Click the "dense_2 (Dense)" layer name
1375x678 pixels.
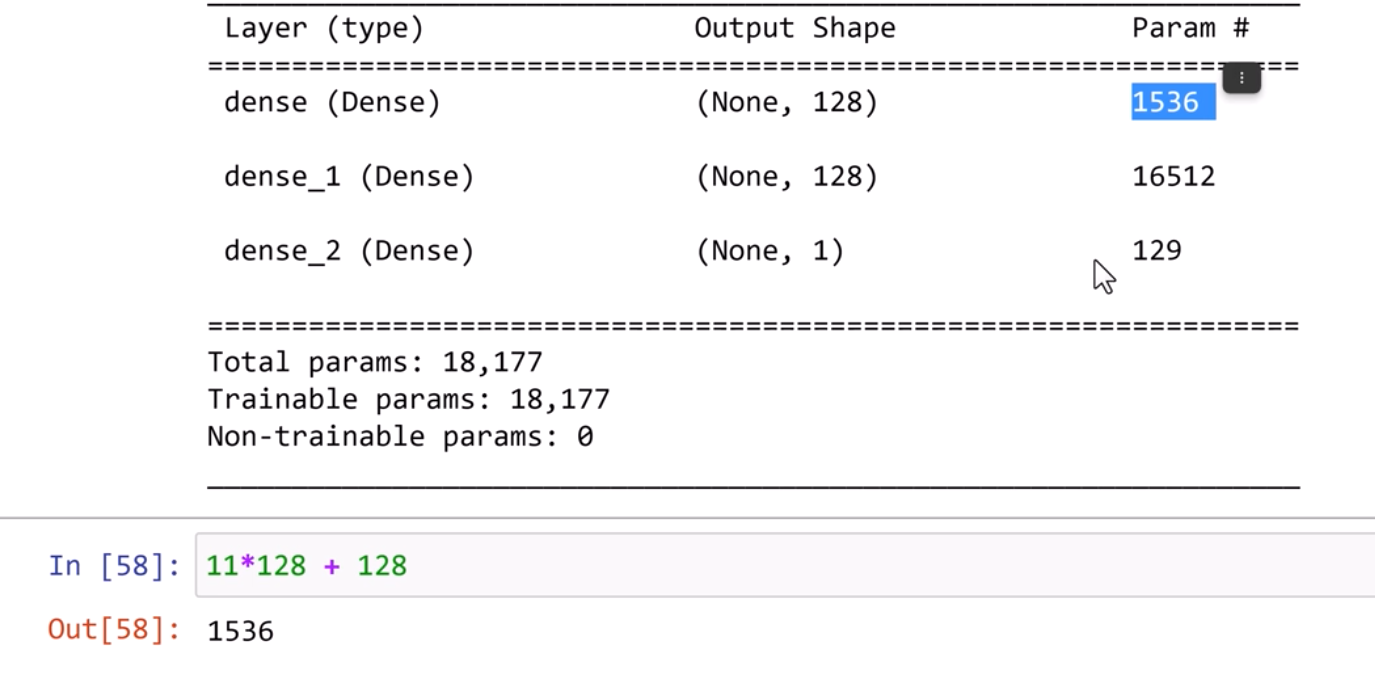point(348,250)
